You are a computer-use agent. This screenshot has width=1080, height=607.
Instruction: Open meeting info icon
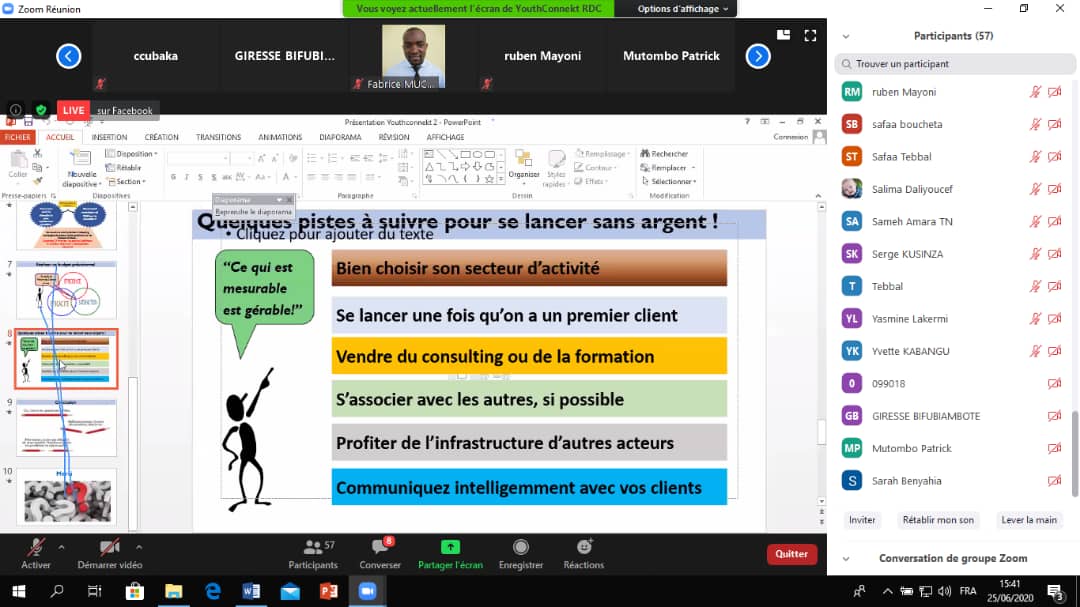point(15,110)
